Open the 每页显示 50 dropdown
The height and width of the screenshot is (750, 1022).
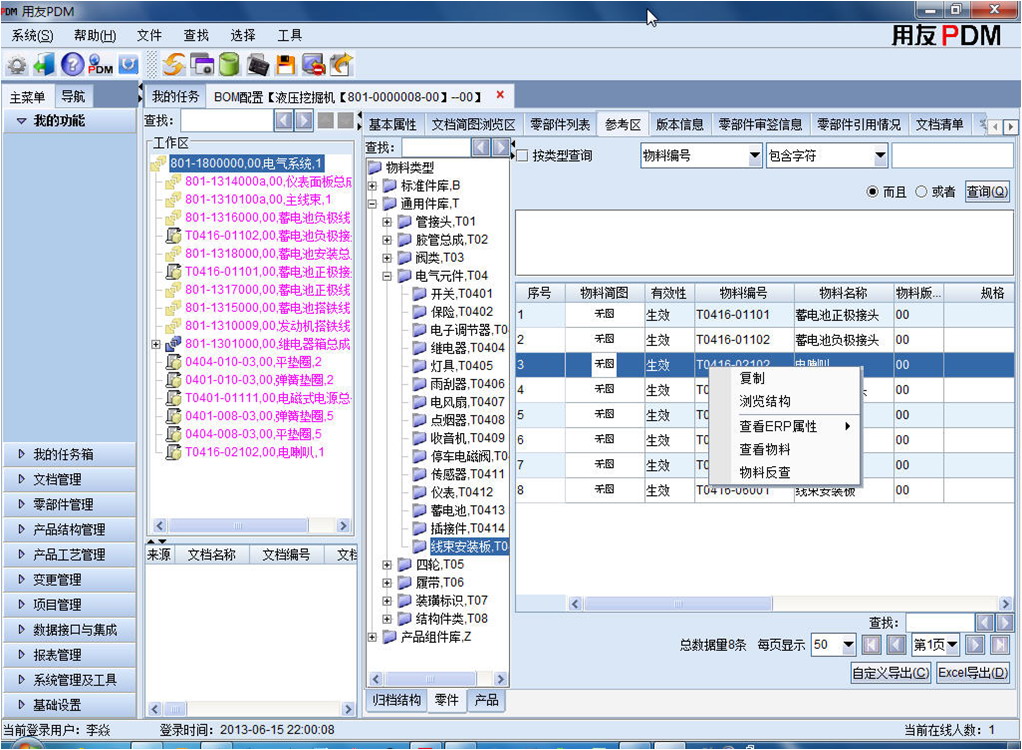pyautogui.click(x=849, y=645)
